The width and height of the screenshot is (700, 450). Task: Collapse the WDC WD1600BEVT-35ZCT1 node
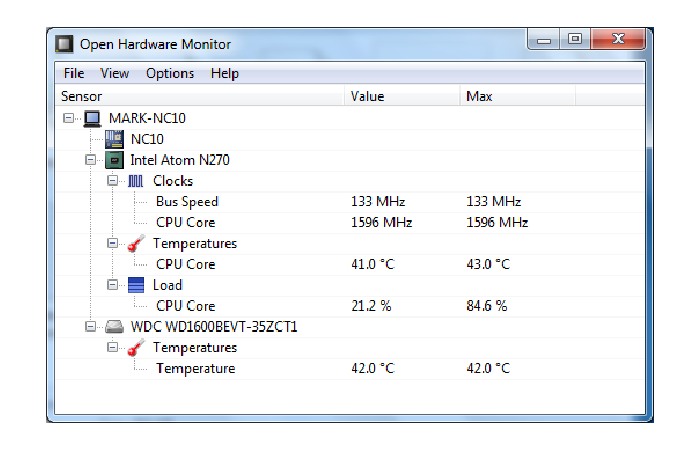click(x=90, y=327)
